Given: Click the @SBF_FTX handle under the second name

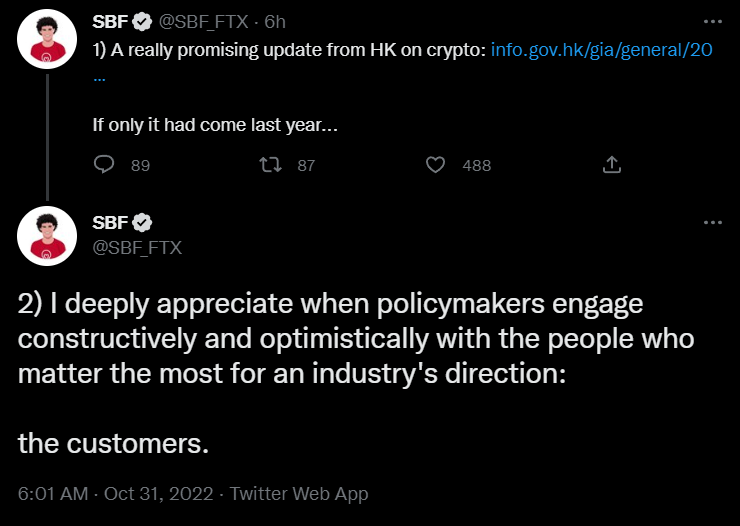Looking at the screenshot, I should [137, 247].
